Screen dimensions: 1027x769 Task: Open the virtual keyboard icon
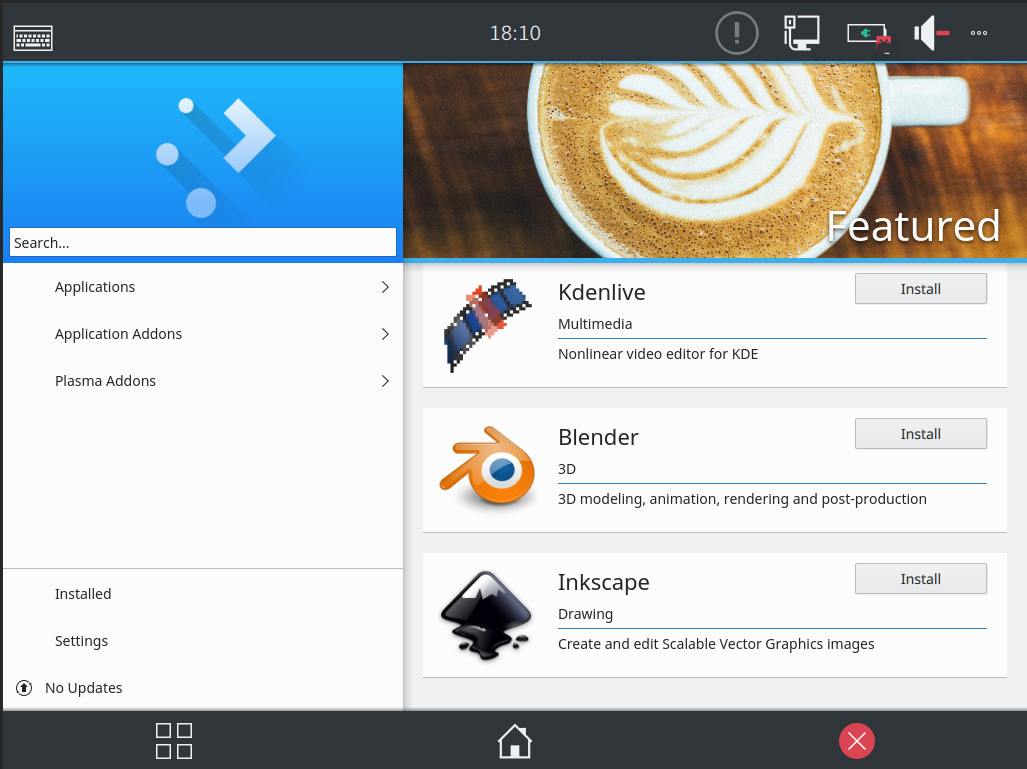[33, 37]
